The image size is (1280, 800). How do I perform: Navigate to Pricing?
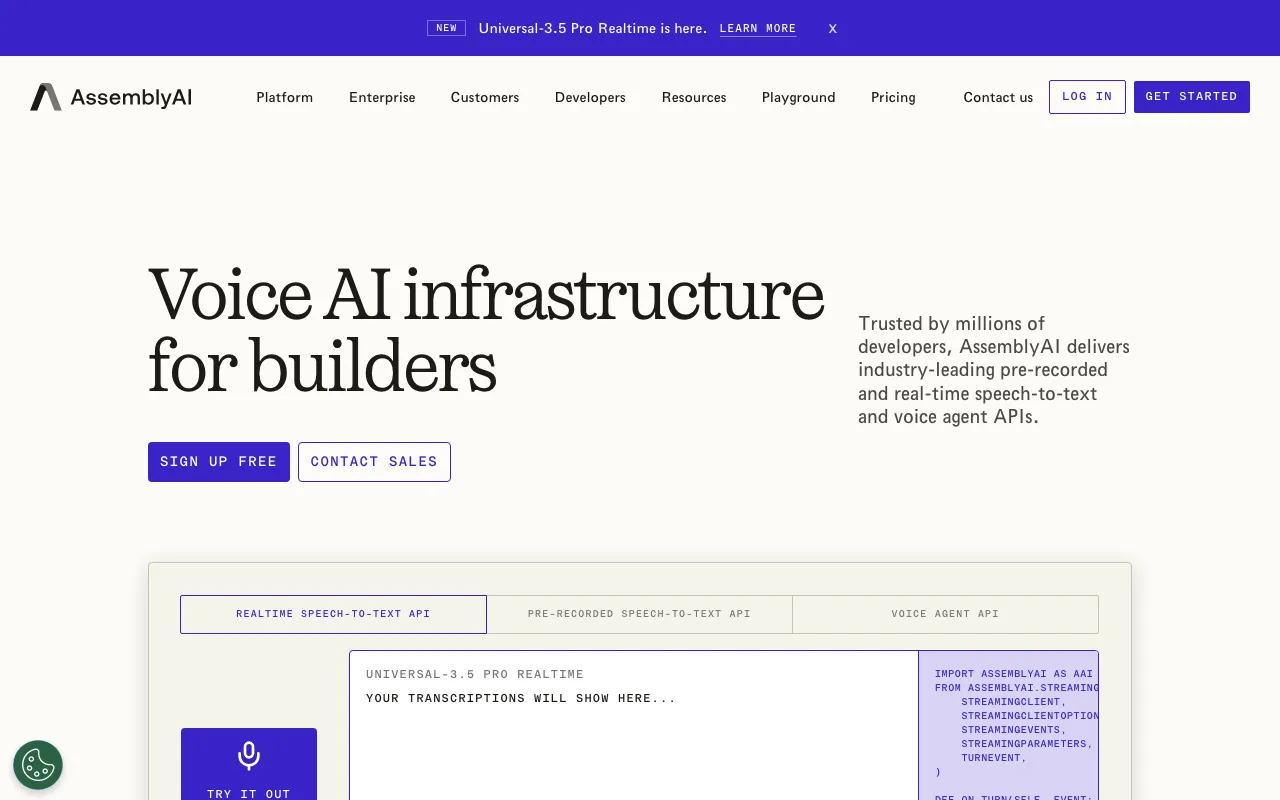[893, 97]
